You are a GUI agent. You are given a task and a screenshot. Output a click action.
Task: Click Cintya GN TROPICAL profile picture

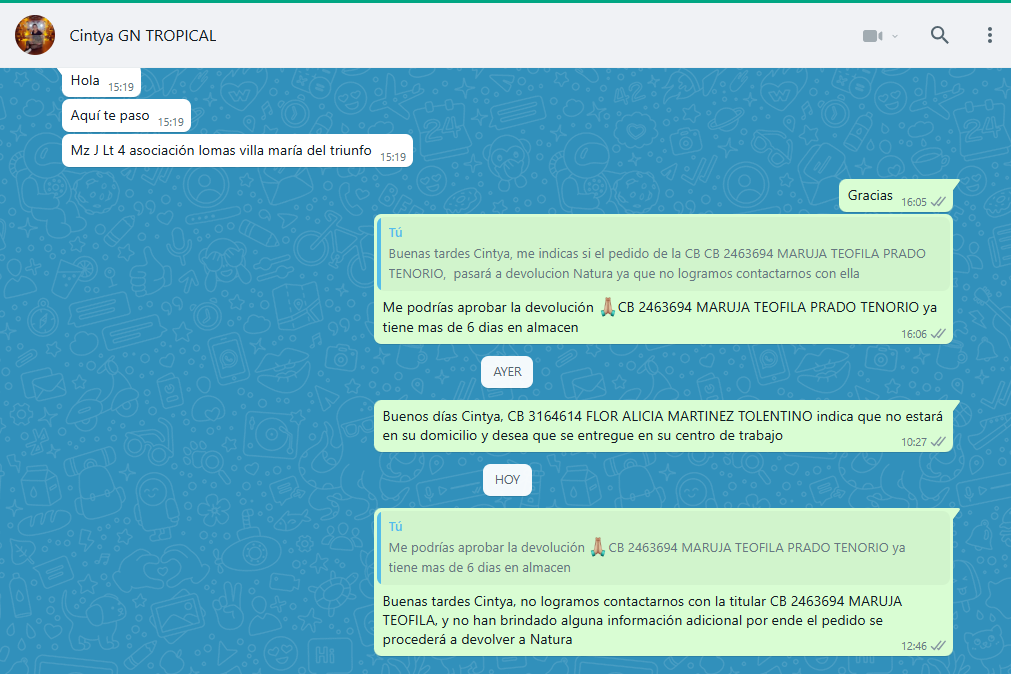(x=35, y=36)
